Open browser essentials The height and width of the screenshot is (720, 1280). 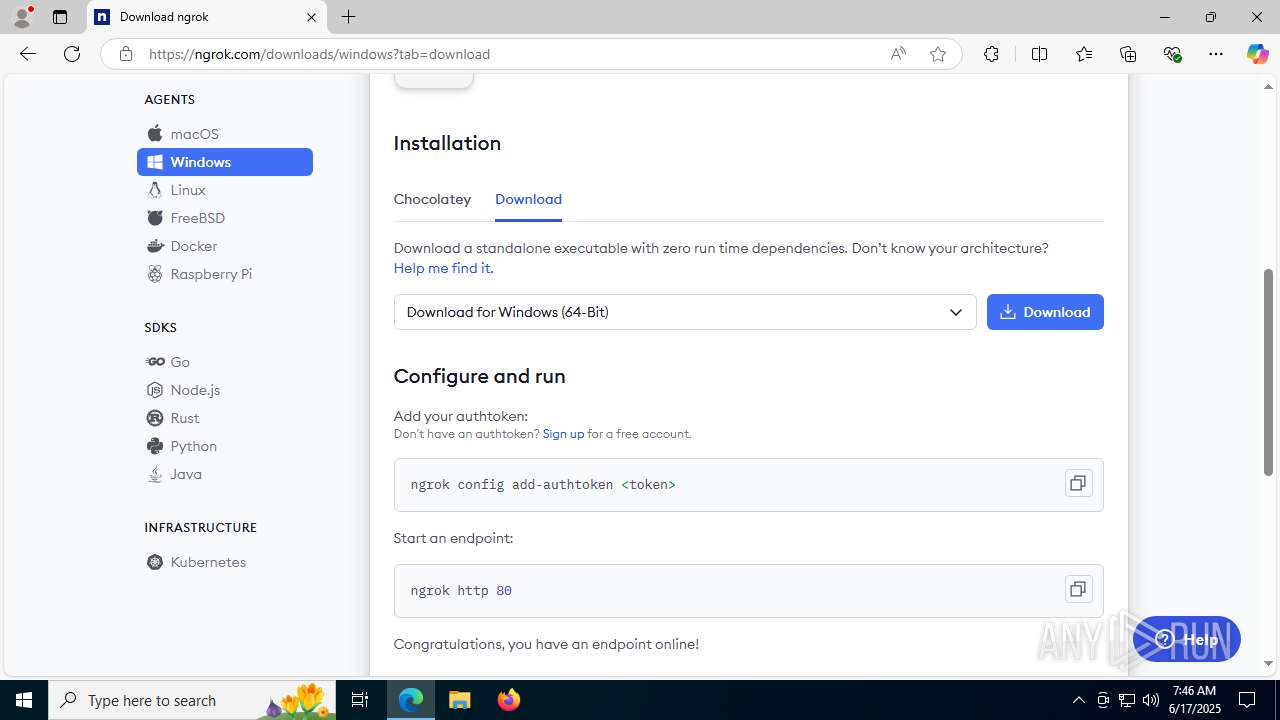pos(1173,54)
